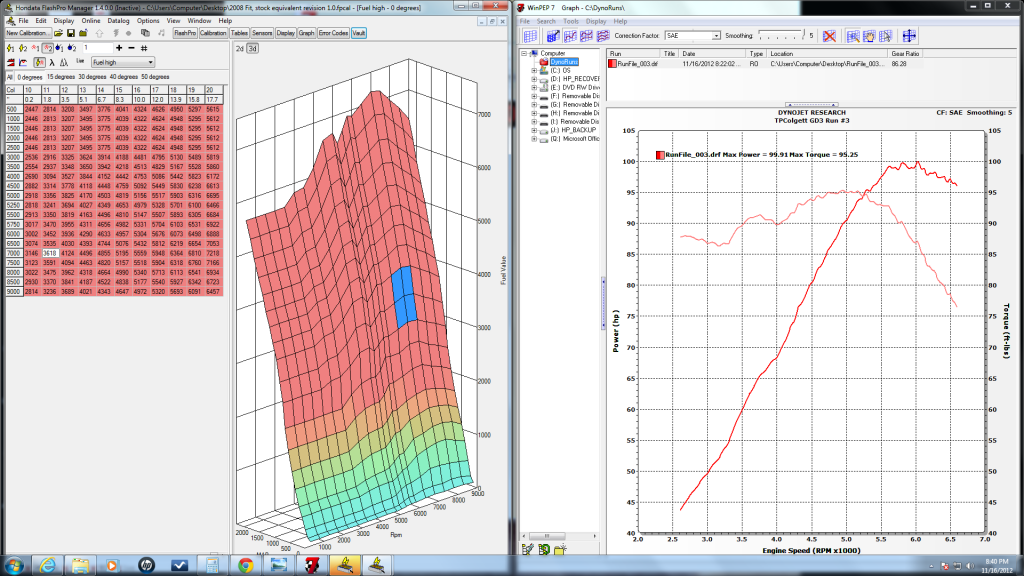Switch graph to 3d view
The height and width of the screenshot is (576, 1024).
click(252, 49)
